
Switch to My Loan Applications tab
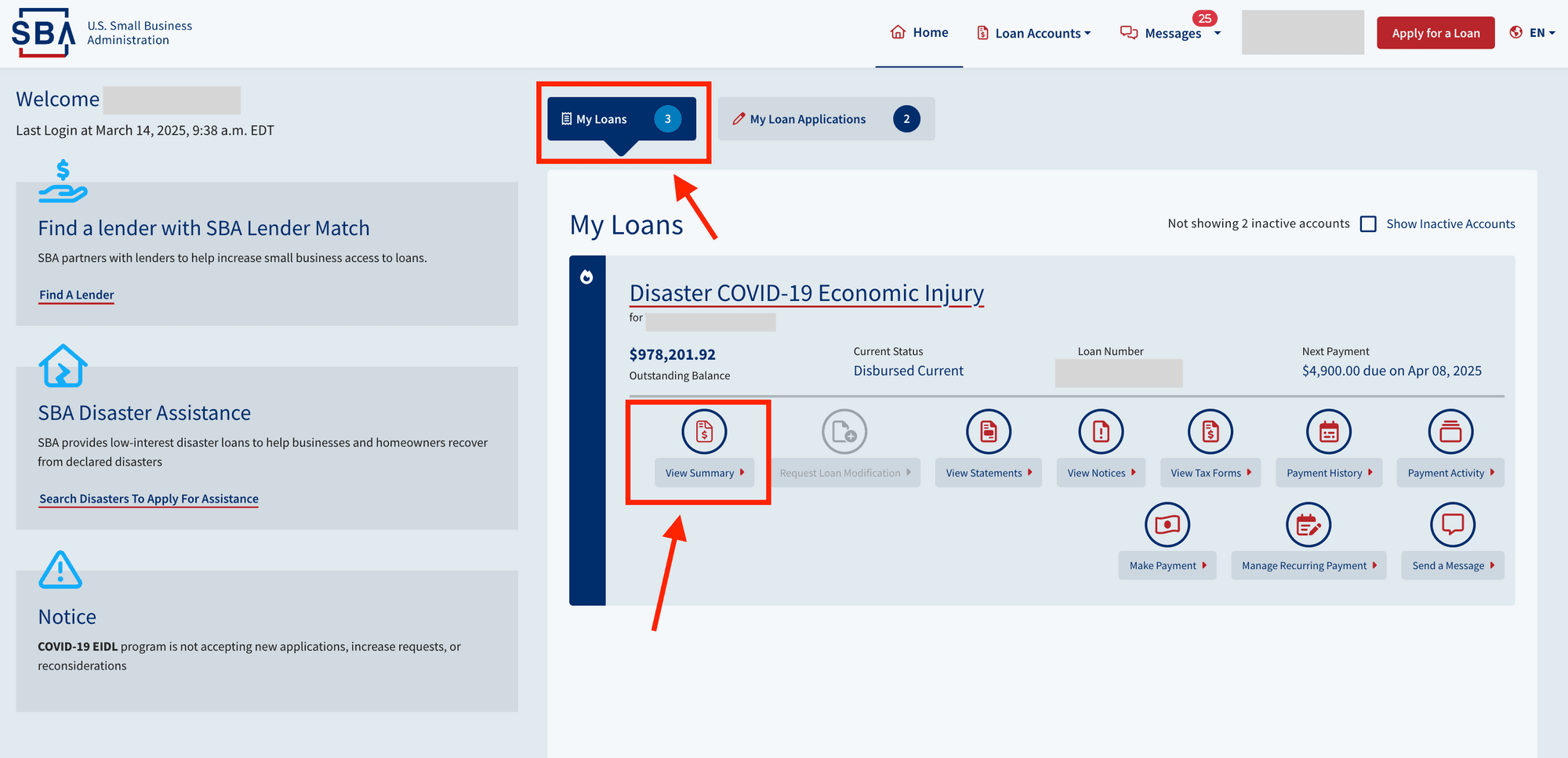[826, 119]
